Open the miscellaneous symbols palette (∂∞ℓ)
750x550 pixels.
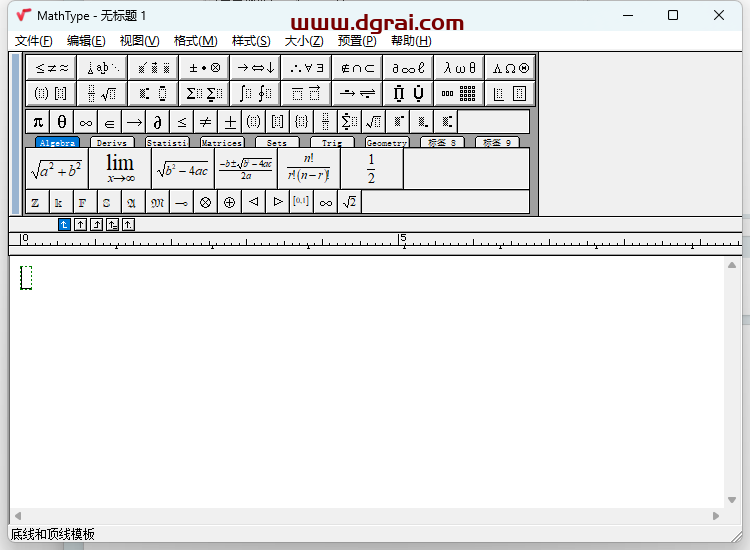point(408,68)
